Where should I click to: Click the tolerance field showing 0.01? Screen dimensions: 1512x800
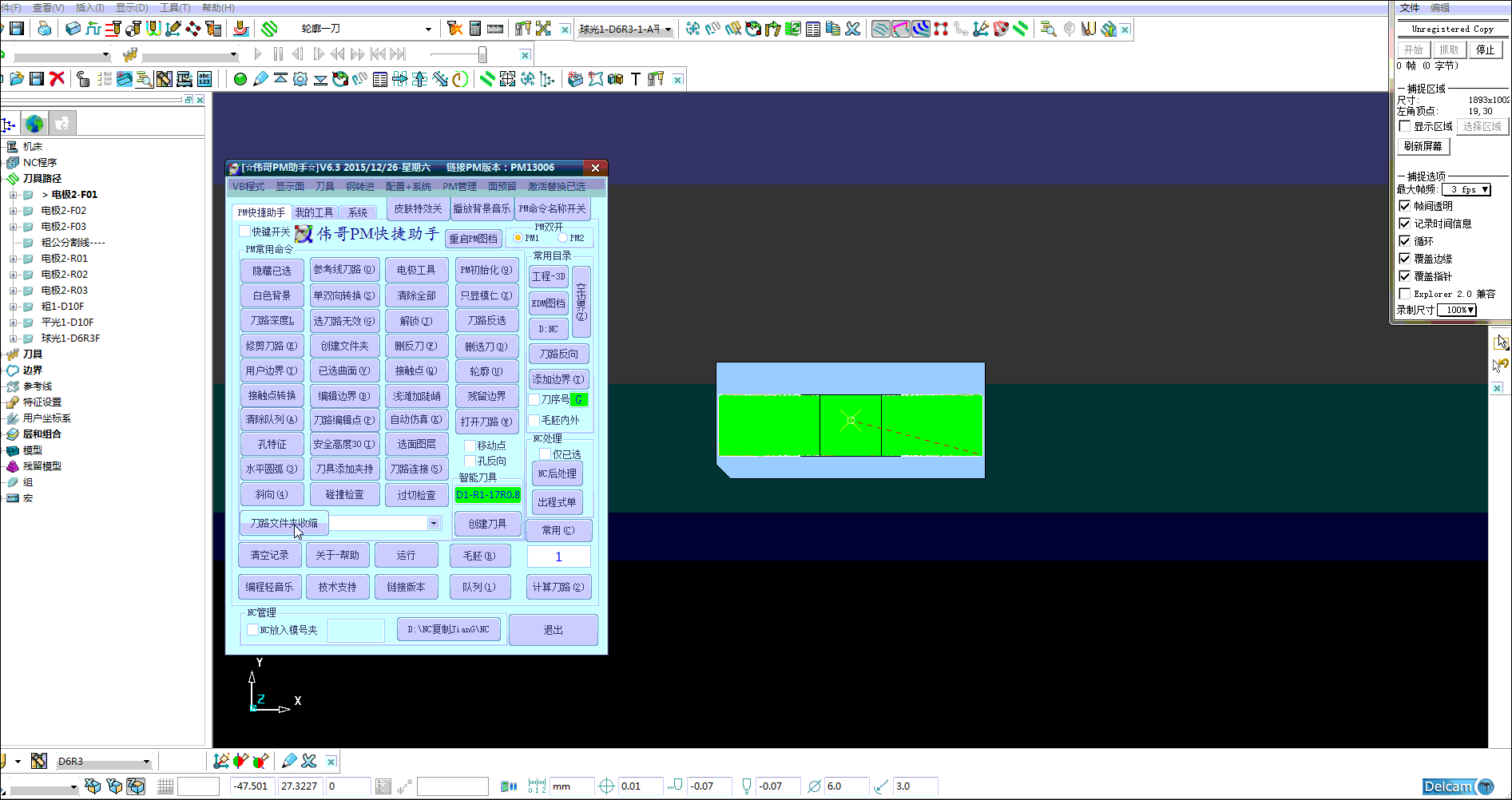tap(641, 786)
